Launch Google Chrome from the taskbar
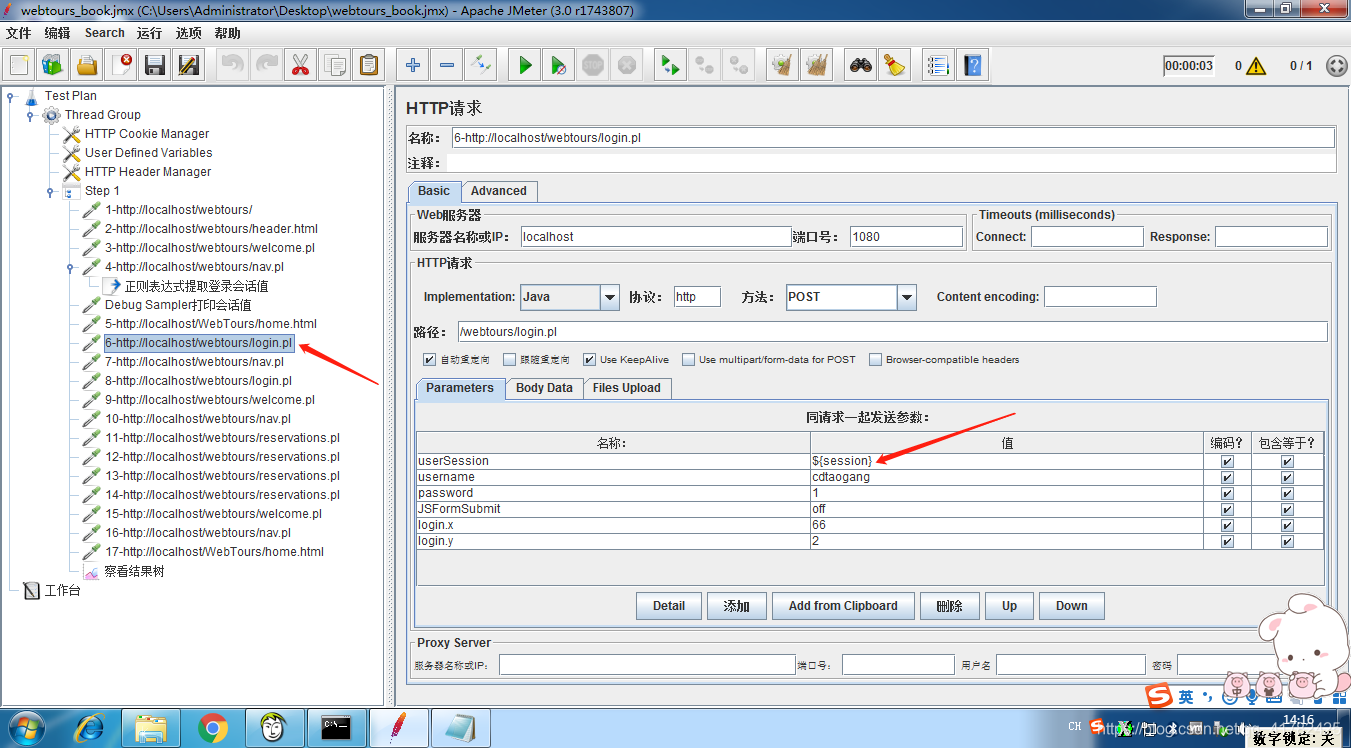This screenshot has width=1351, height=748. (212, 728)
